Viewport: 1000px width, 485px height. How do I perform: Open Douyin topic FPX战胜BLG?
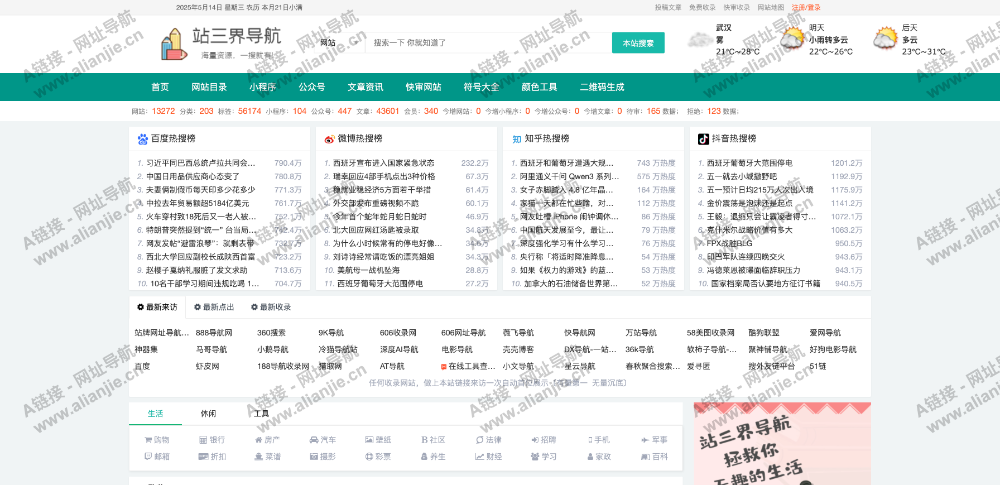pyautogui.click(x=730, y=243)
